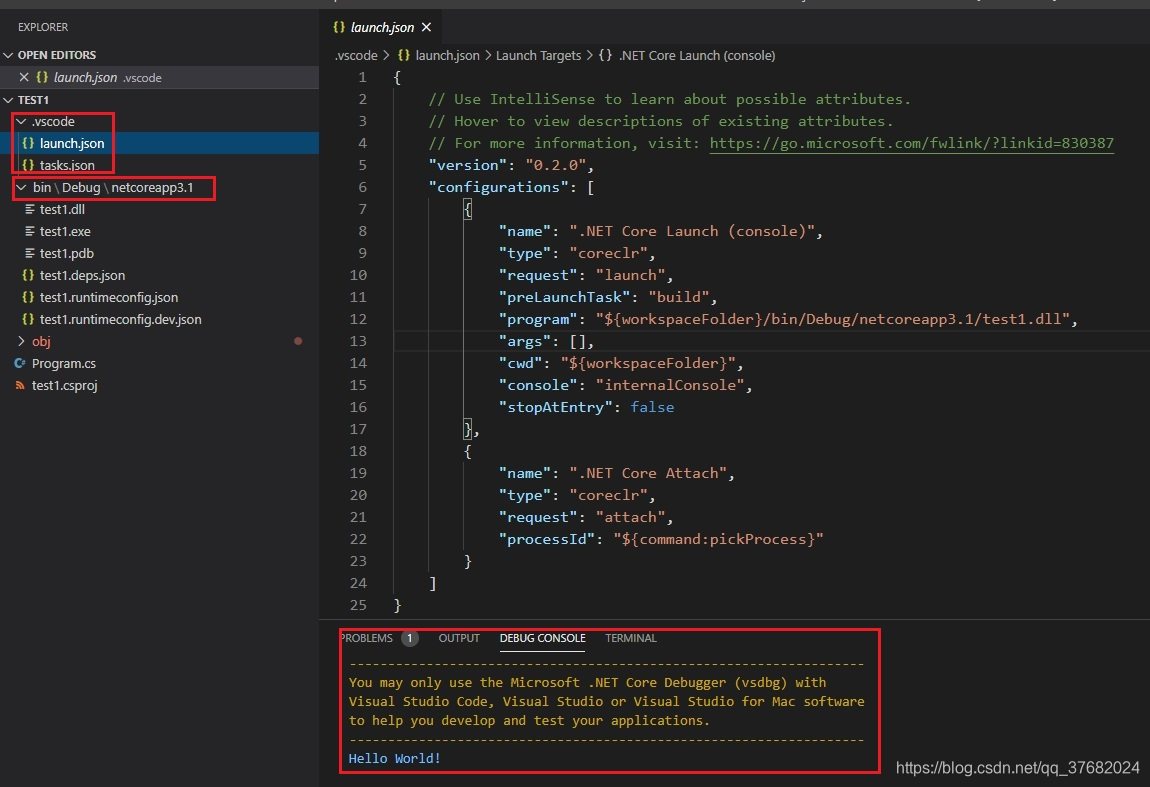Click the false value for stopAtEntry
Screen dimensions: 1150x787
(652, 407)
